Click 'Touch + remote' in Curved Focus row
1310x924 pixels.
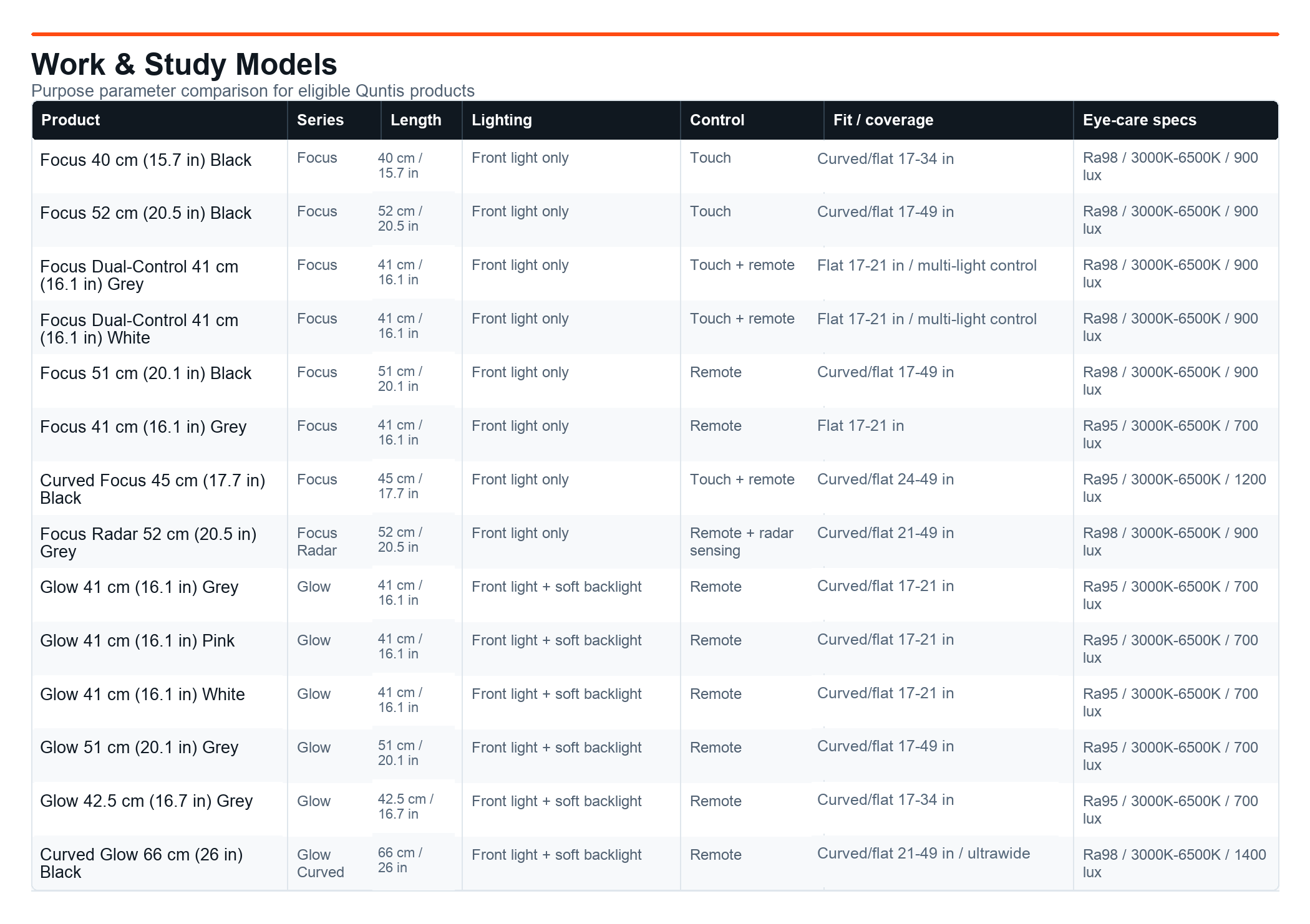tap(742, 479)
